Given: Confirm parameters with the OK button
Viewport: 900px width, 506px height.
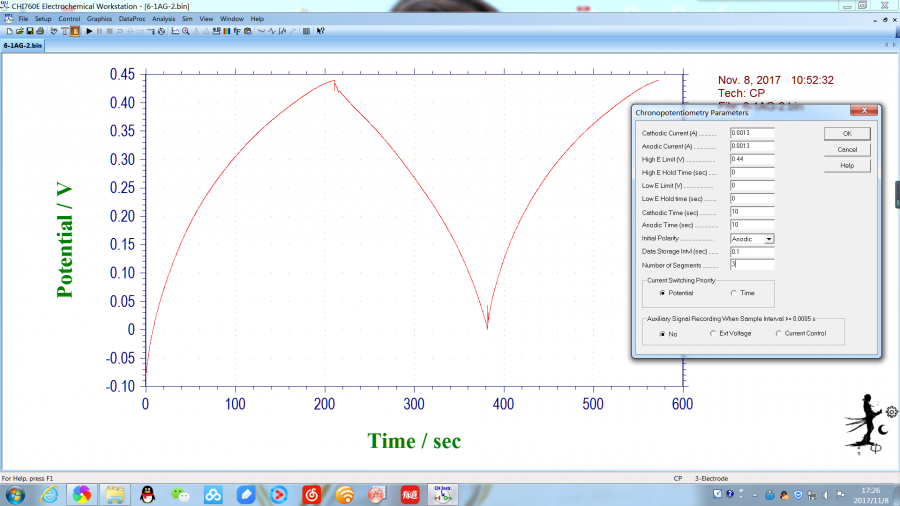Looking at the screenshot, I should 847,134.
